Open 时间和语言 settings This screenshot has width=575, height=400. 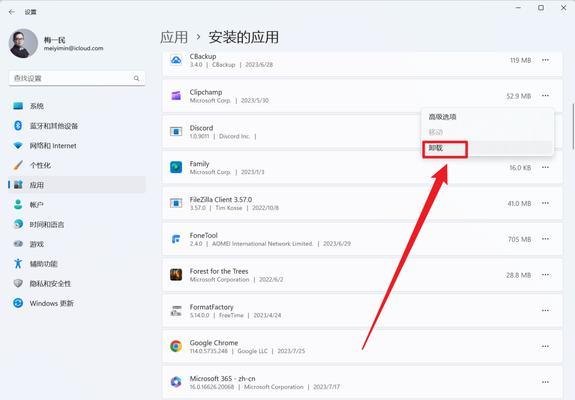coord(77,224)
